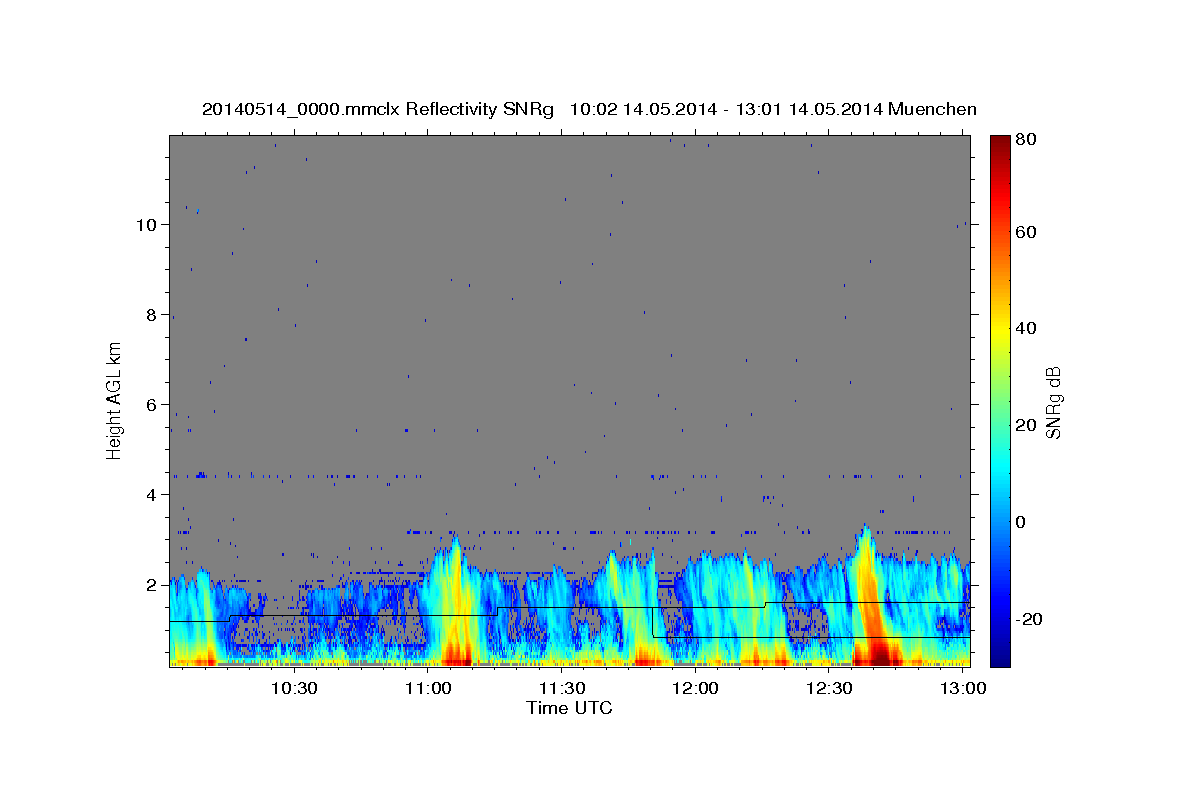Click the dark blue bottom of colorbar
Viewport: 1200px width, 800px height.
1000,655
